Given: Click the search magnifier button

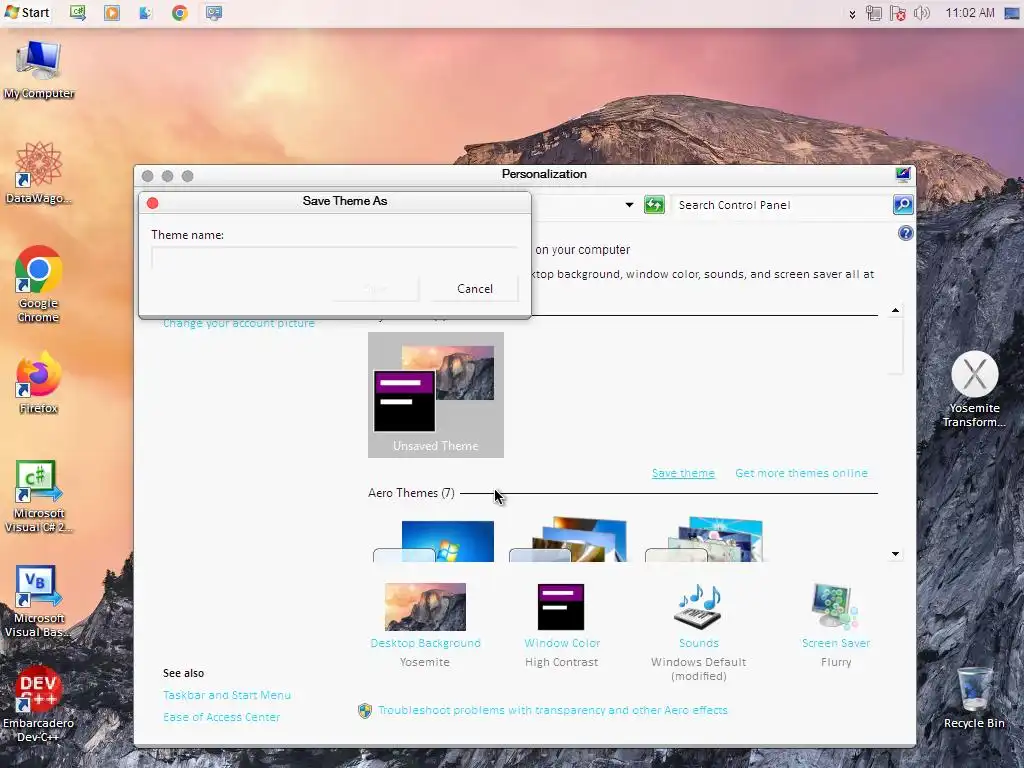Looking at the screenshot, I should (903, 205).
